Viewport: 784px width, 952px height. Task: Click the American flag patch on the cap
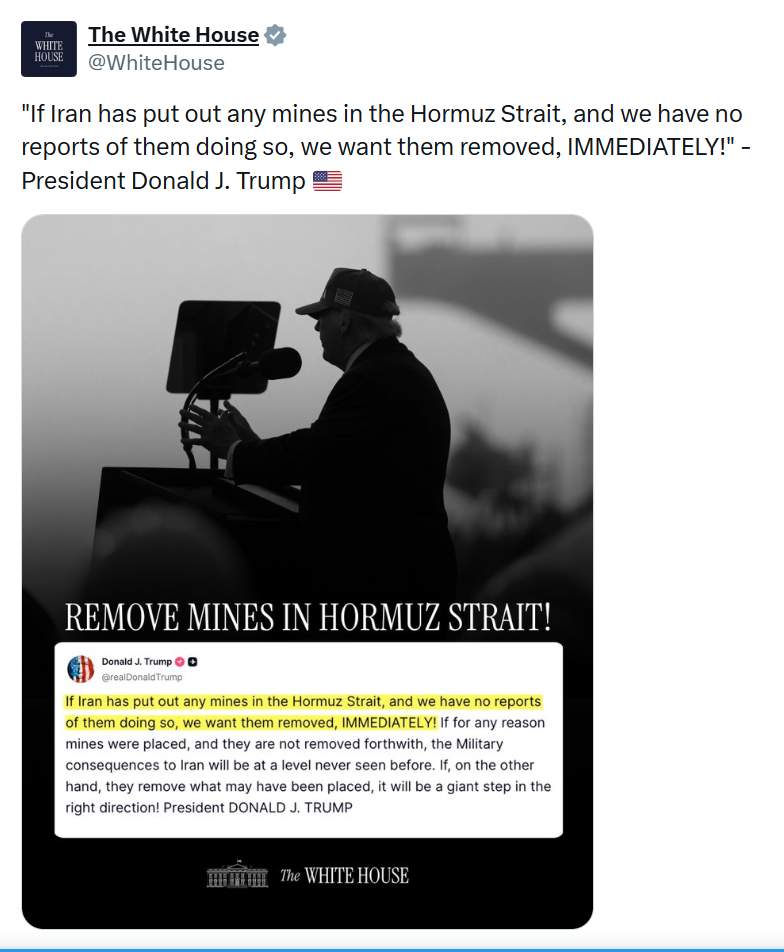[x=344, y=297]
